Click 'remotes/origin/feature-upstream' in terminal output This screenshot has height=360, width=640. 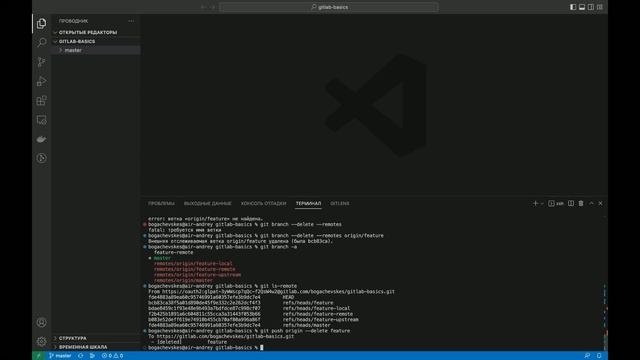198,275
